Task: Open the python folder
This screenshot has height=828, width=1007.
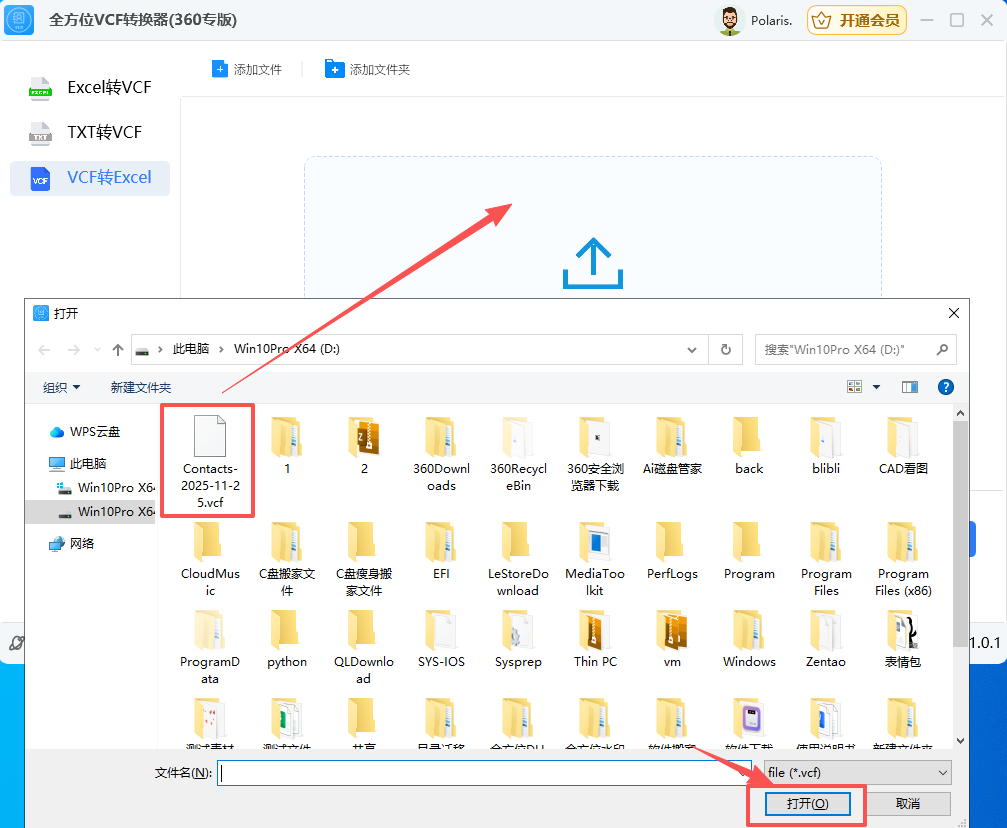Action: click(287, 640)
